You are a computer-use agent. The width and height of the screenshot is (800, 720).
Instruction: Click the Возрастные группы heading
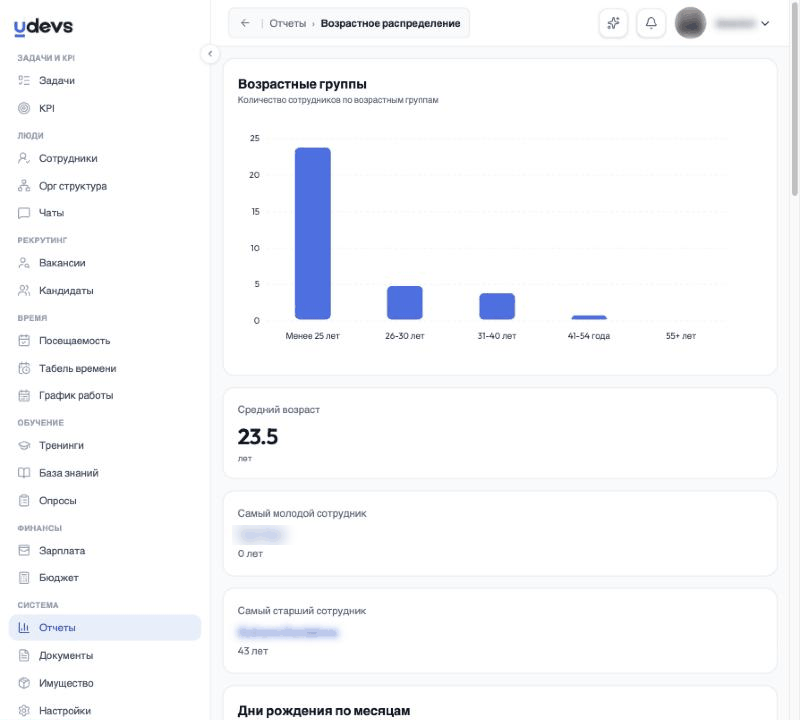(x=302, y=84)
